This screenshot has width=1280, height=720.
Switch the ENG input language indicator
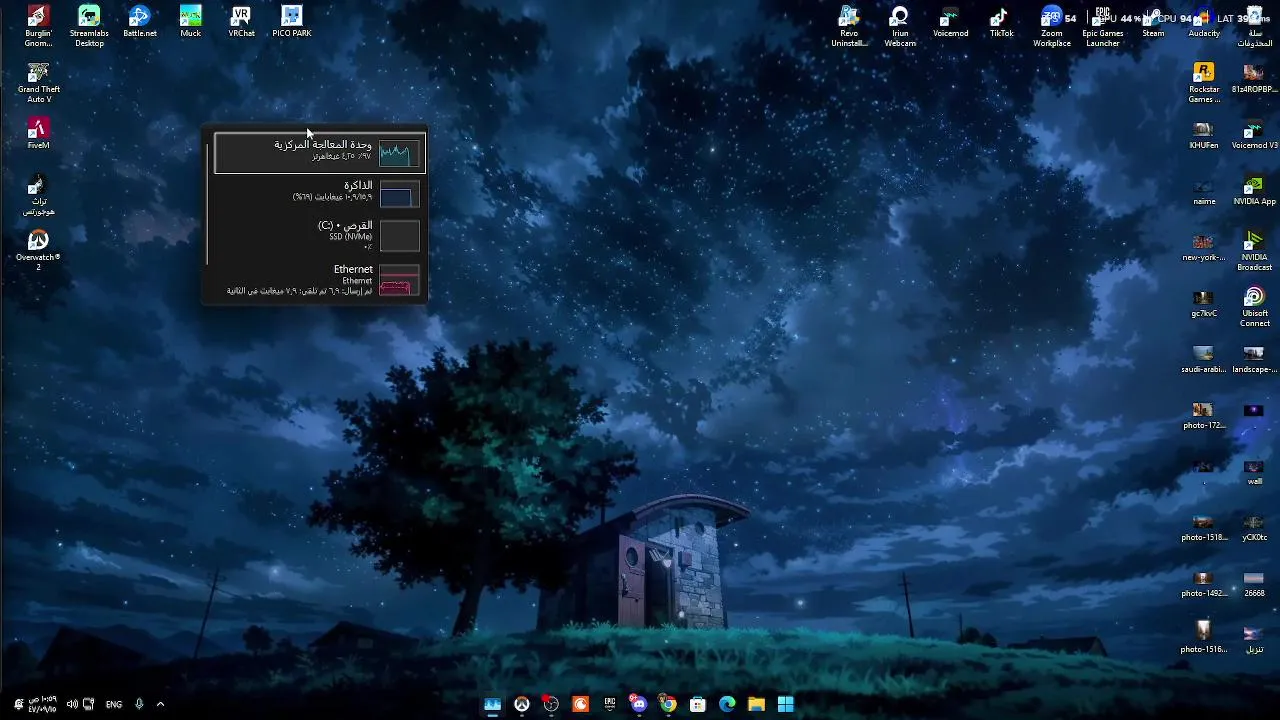tap(114, 704)
